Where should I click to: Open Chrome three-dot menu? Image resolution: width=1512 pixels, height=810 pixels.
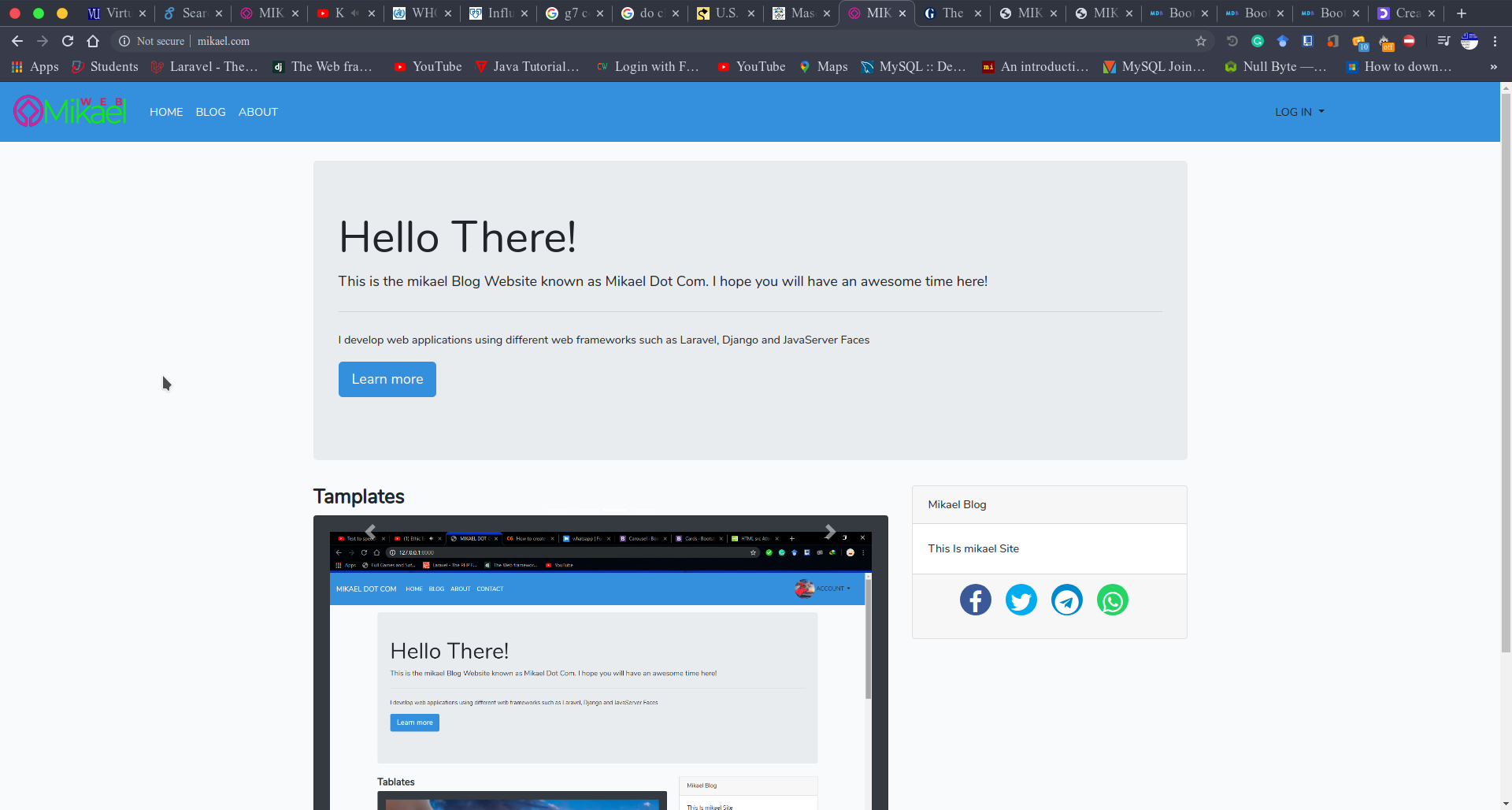[1495, 41]
